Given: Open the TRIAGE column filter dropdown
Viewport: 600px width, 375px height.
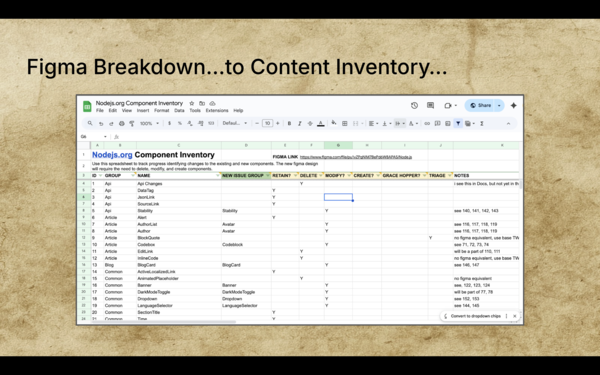Looking at the screenshot, I should click(450, 176).
